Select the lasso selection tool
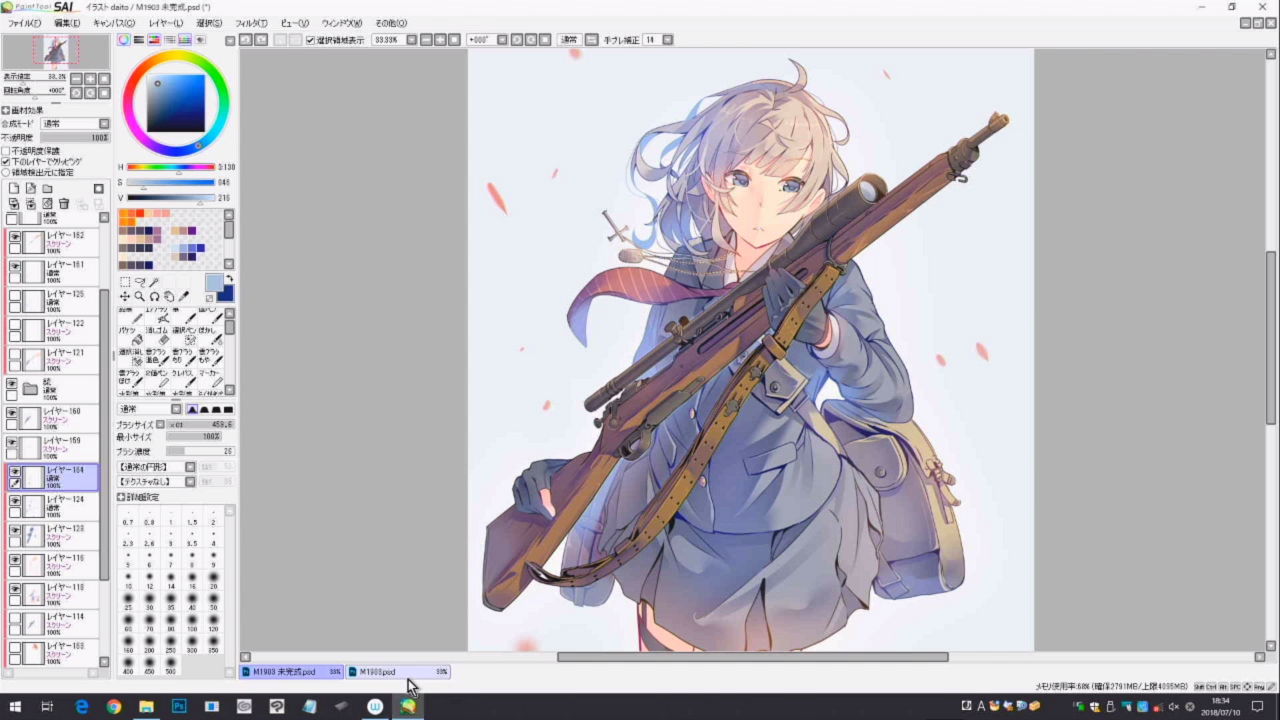 click(x=140, y=282)
